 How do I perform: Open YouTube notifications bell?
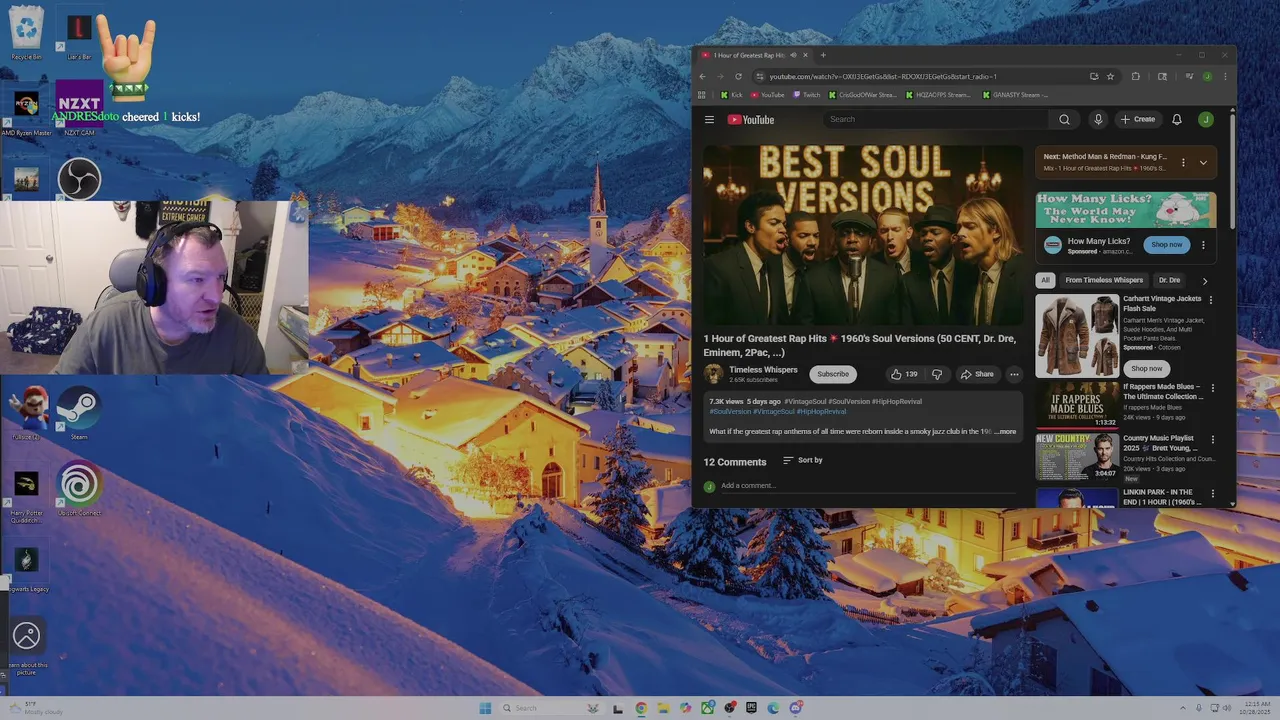(1177, 119)
